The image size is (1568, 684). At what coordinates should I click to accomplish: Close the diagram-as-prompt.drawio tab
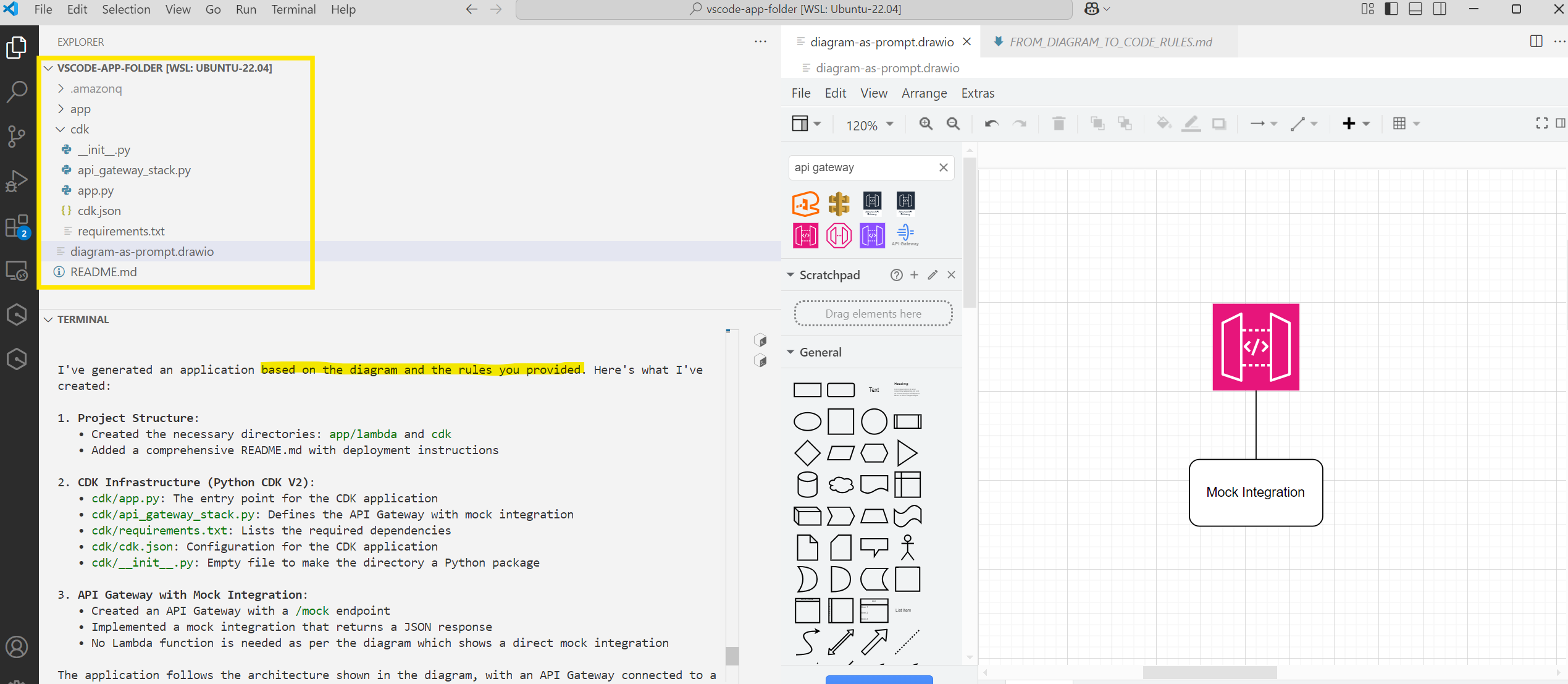coord(967,41)
